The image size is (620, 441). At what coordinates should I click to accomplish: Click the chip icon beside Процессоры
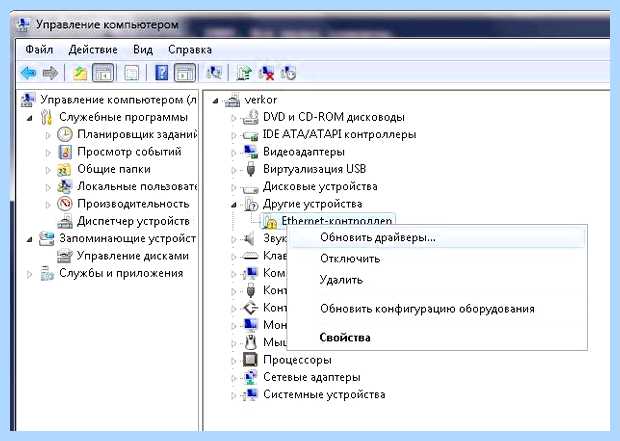point(250,360)
